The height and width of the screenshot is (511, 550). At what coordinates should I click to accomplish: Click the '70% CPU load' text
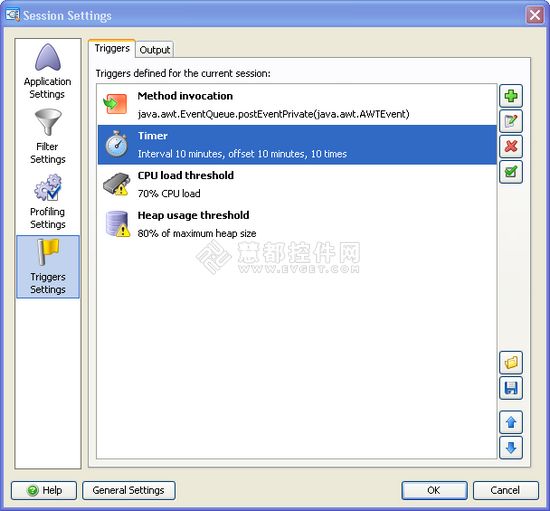click(169, 193)
